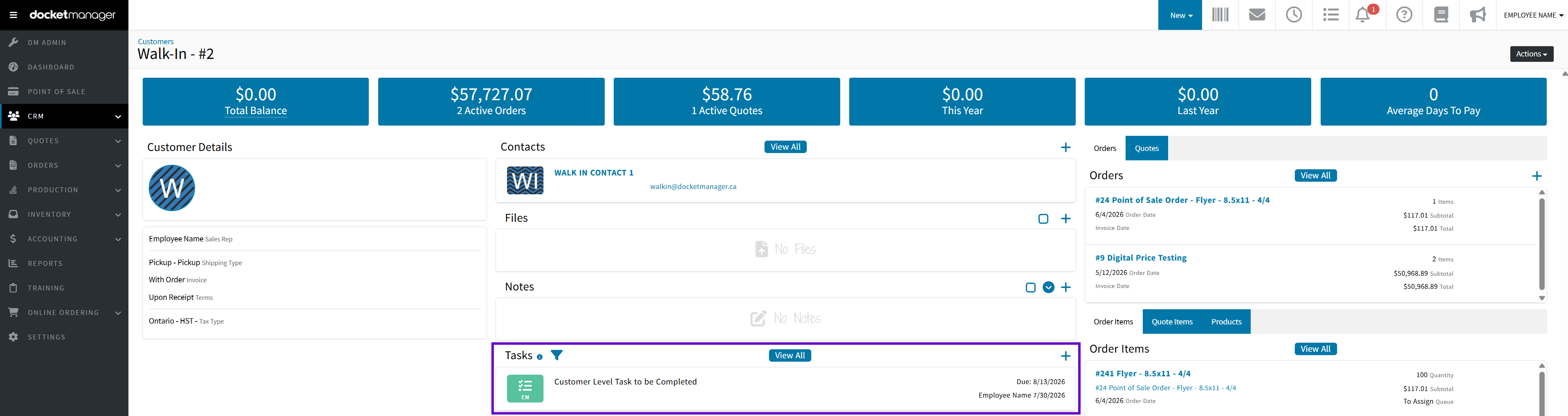This screenshot has width=1568, height=416.
Task: Switch to the Order Items tab
Action: click(x=1113, y=322)
